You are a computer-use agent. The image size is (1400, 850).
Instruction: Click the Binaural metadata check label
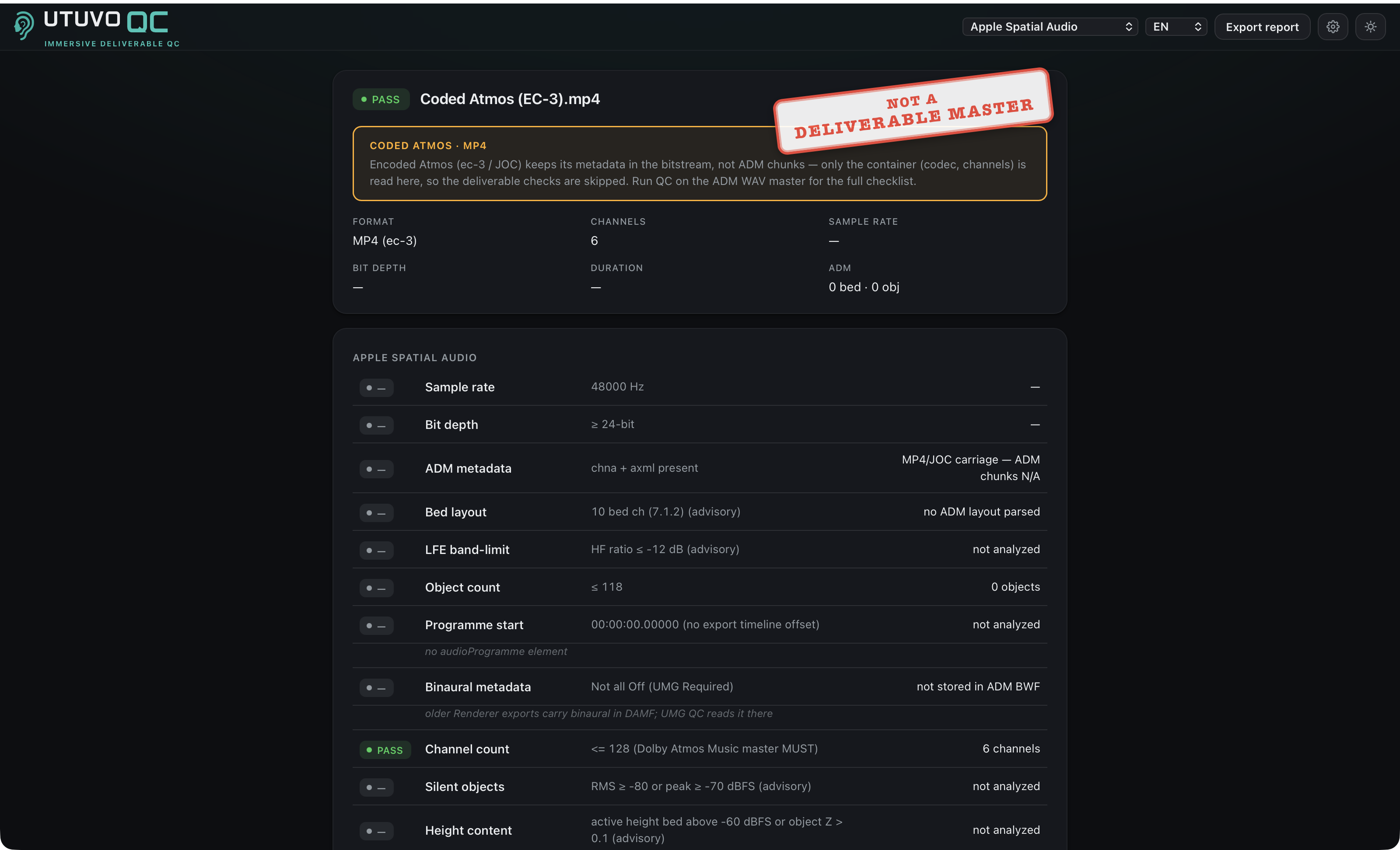[x=478, y=687]
